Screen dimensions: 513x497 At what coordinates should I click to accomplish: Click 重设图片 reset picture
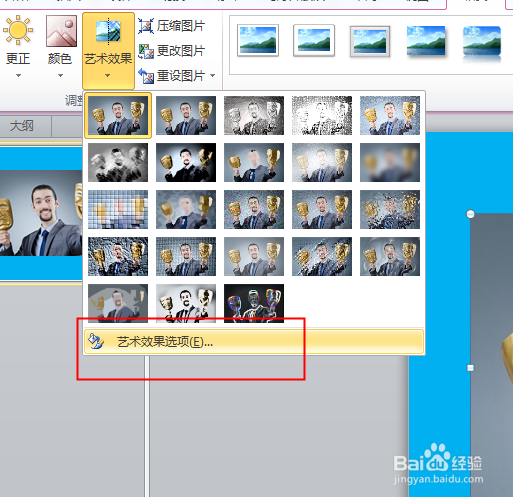[172, 76]
